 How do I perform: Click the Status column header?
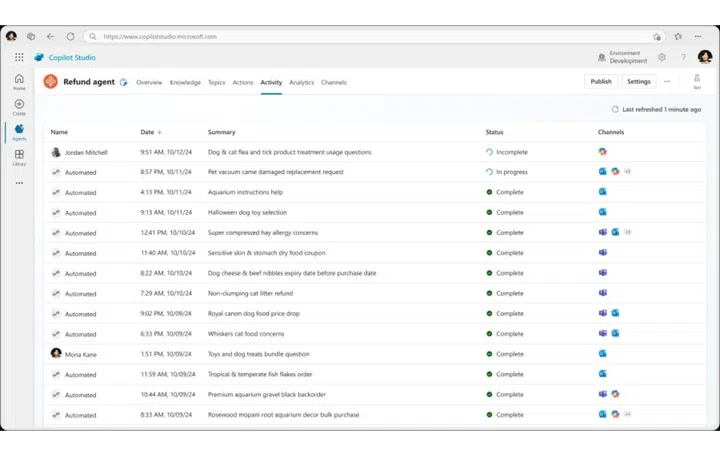coord(495,132)
